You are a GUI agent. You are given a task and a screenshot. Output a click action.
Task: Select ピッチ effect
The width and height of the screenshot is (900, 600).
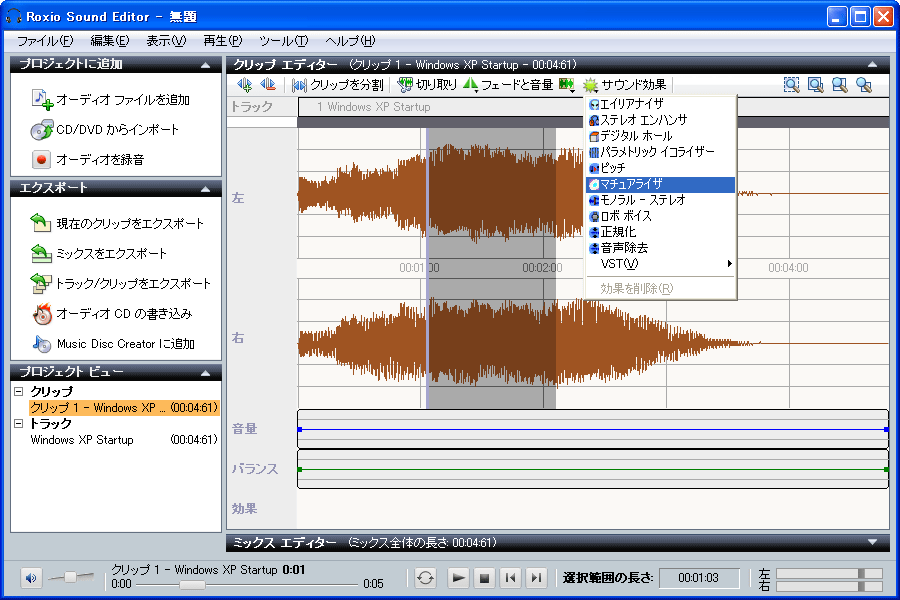click(x=660, y=168)
